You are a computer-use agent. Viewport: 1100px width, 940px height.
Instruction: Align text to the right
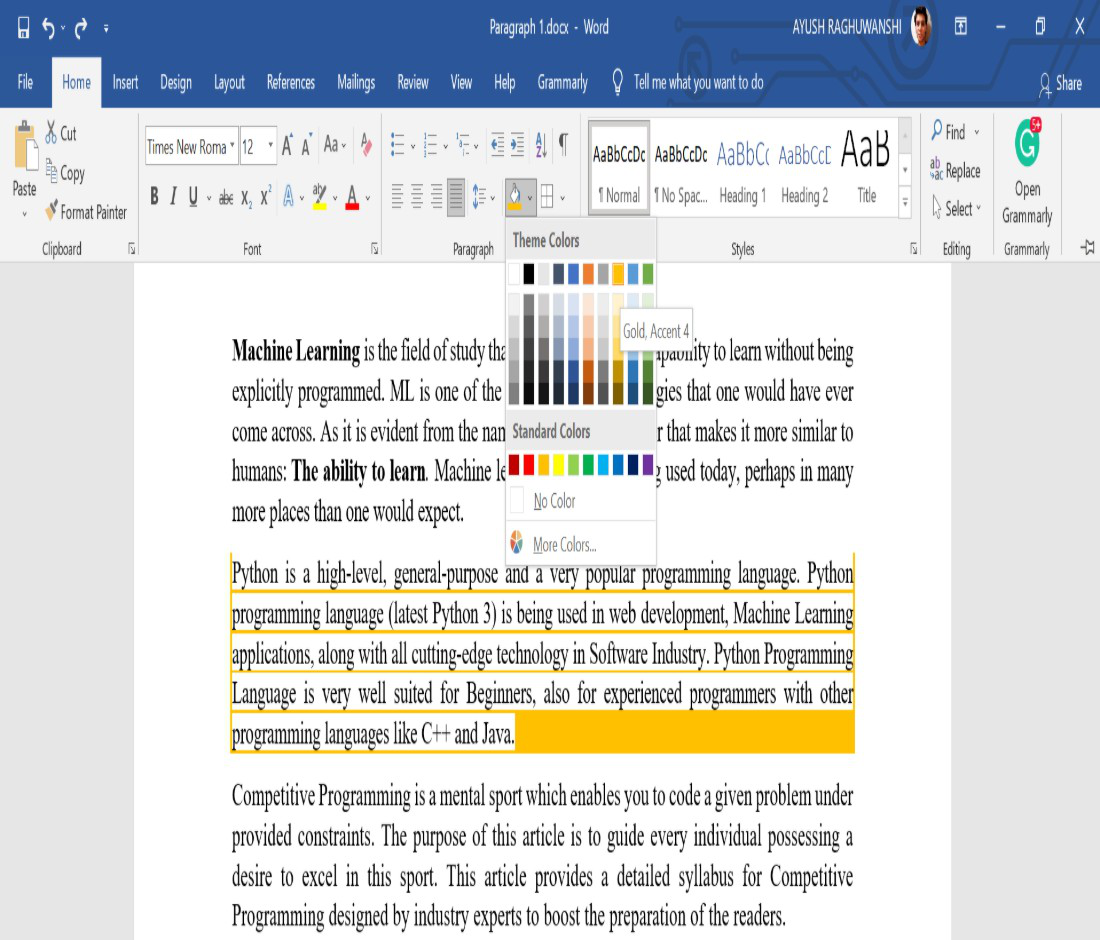436,197
